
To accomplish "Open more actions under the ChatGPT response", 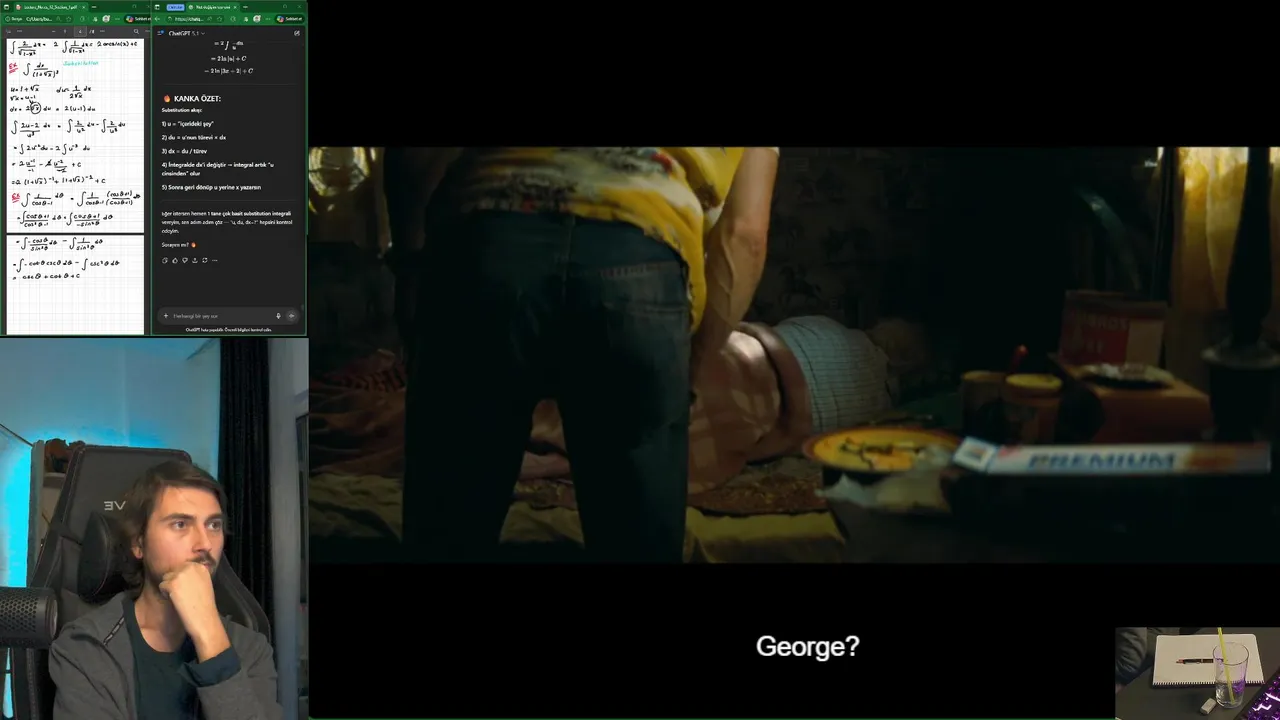I will (x=214, y=260).
